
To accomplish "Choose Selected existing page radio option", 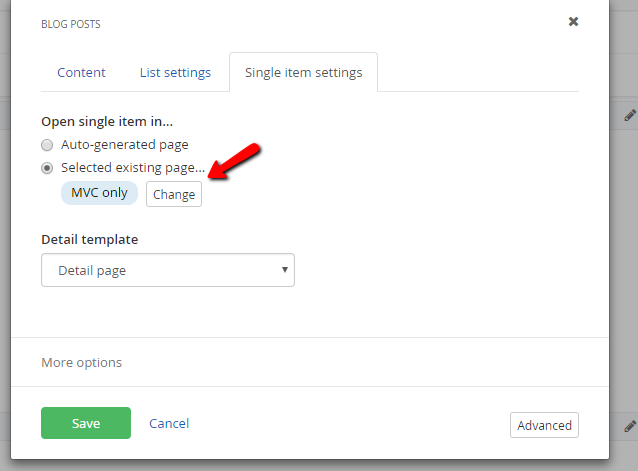I will coord(47,168).
